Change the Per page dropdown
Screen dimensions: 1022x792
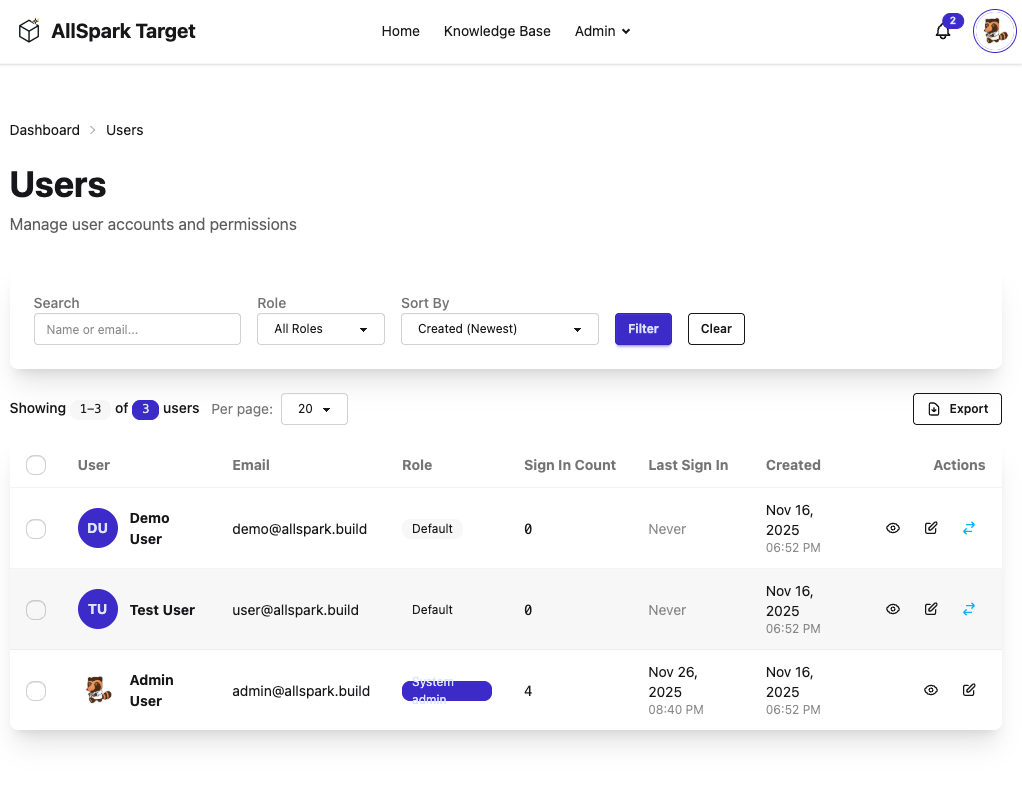click(x=314, y=408)
